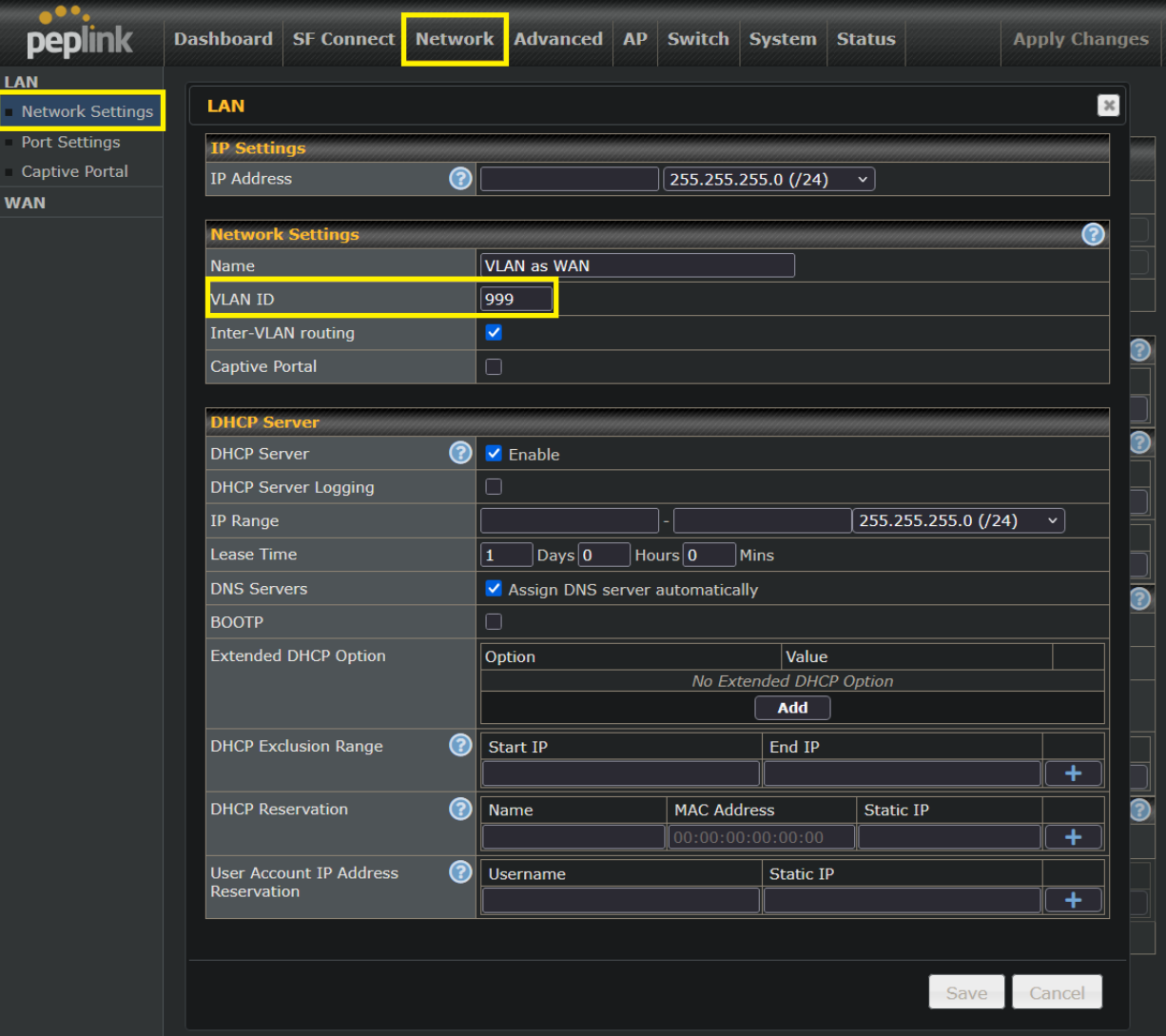Add DHCP Reservation entry with plus icon
Image resolution: width=1166 pixels, height=1036 pixels.
(x=1073, y=837)
